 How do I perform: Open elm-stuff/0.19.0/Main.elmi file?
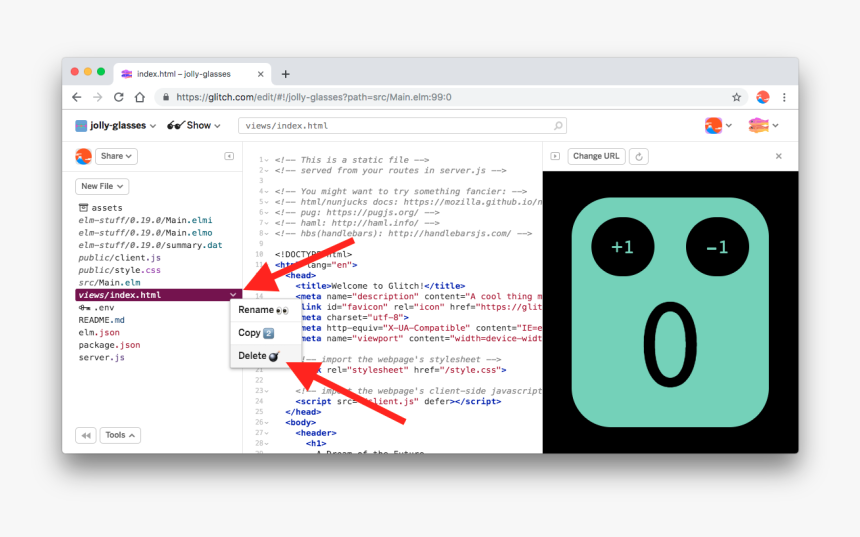coord(145,221)
